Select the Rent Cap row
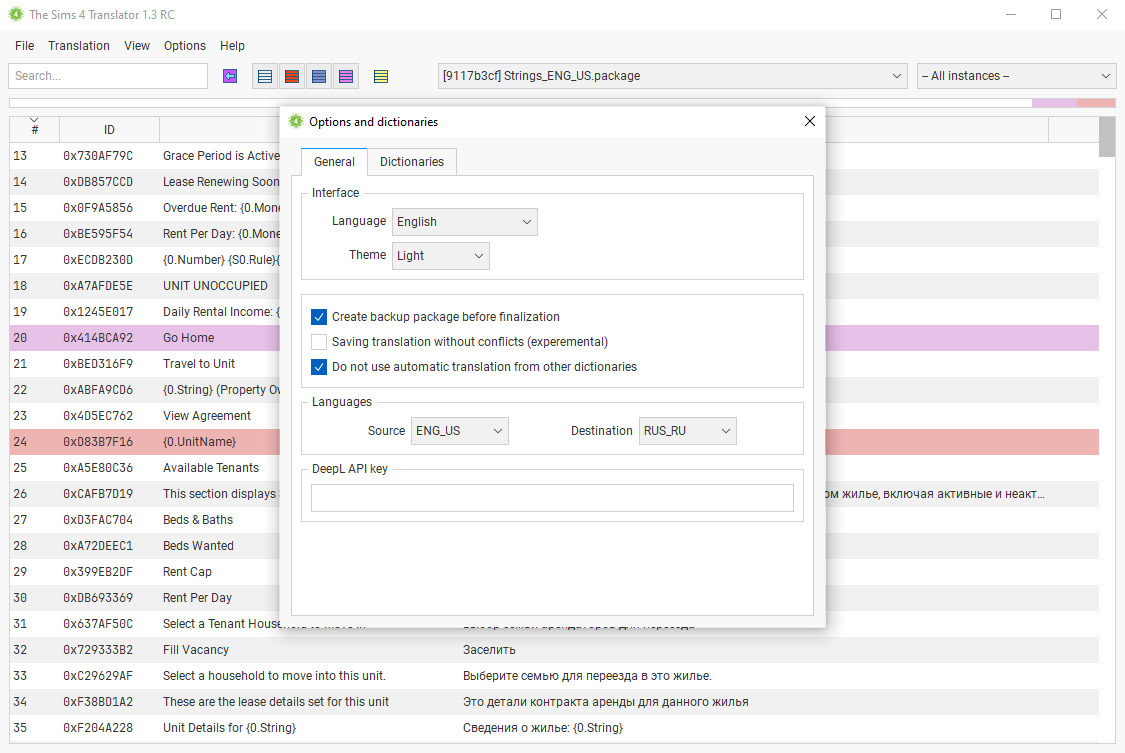Screen dimensions: 1125x753 tap(554, 572)
